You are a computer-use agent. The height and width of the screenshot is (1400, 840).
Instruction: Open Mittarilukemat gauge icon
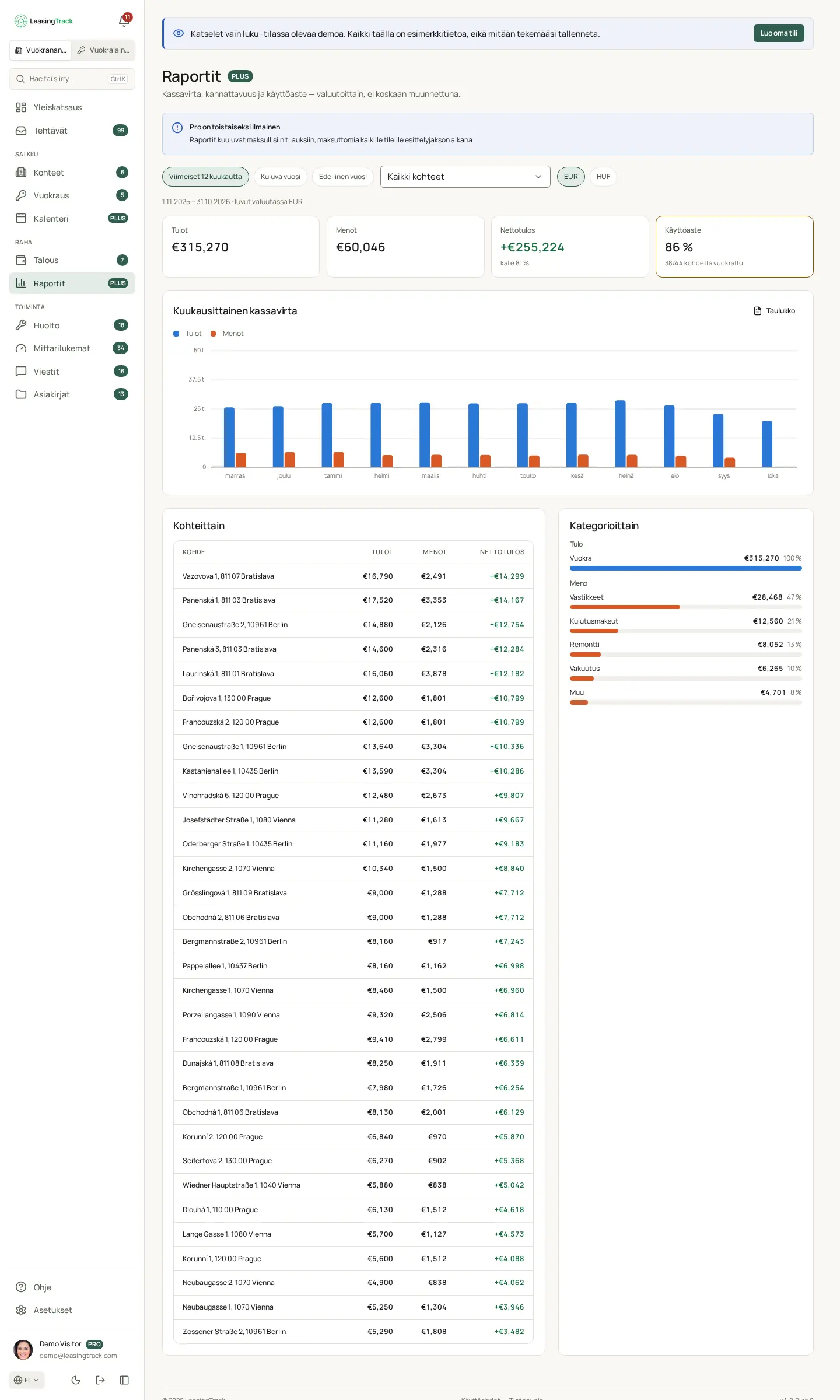tap(21, 348)
